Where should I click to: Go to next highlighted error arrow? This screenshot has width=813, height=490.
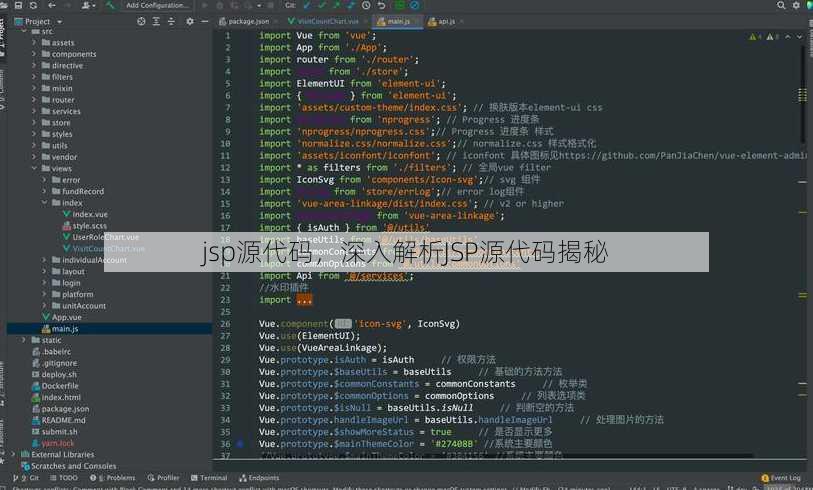(x=799, y=37)
